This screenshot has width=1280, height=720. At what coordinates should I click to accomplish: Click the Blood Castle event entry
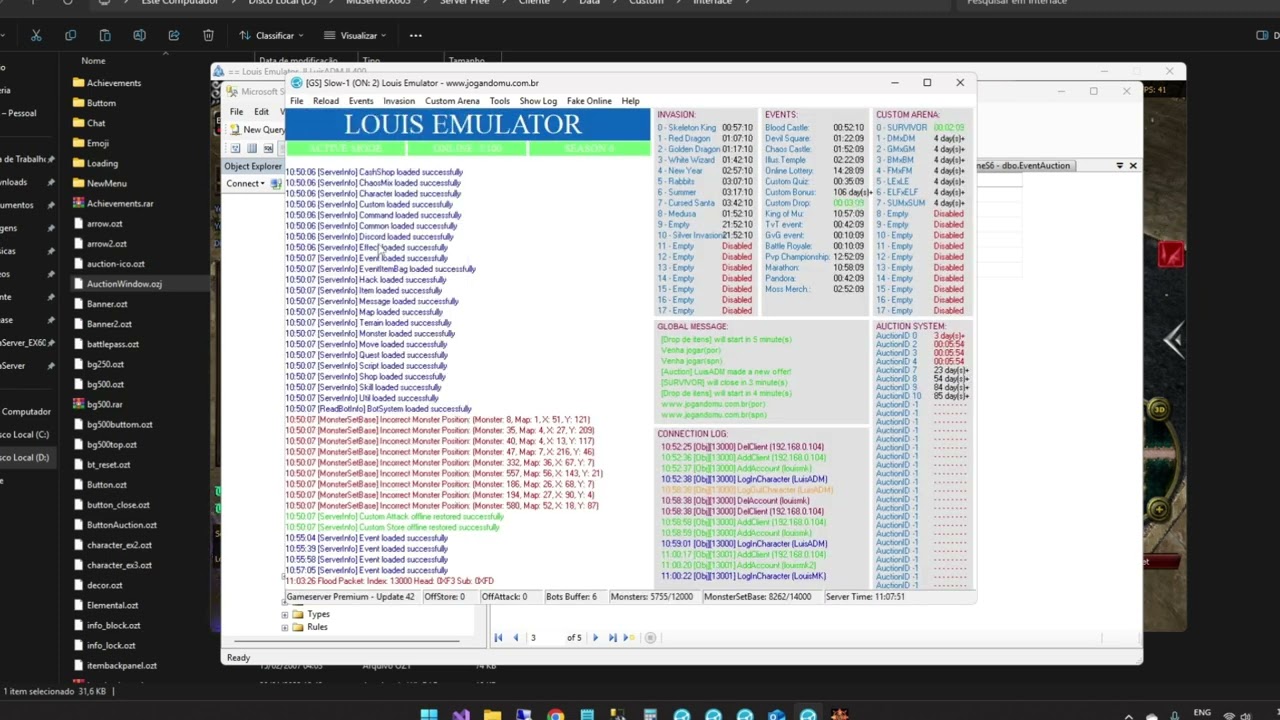[x=814, y=128]
